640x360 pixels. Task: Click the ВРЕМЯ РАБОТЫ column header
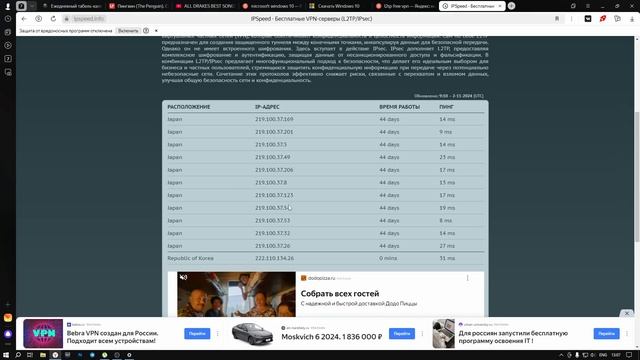(x=399, y=107)
